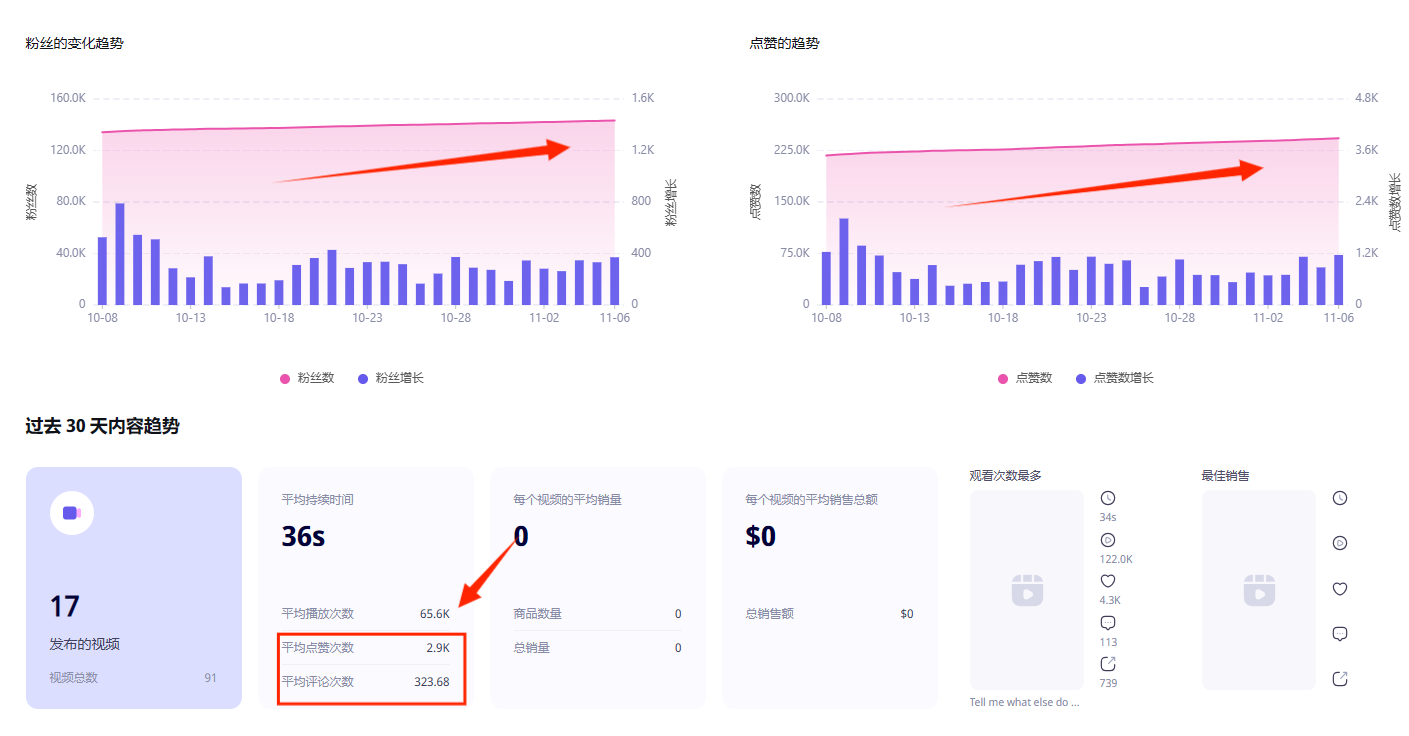Click the heart likes icon under 观看次数最多
1409x736 pixels.
[1107, 581]
